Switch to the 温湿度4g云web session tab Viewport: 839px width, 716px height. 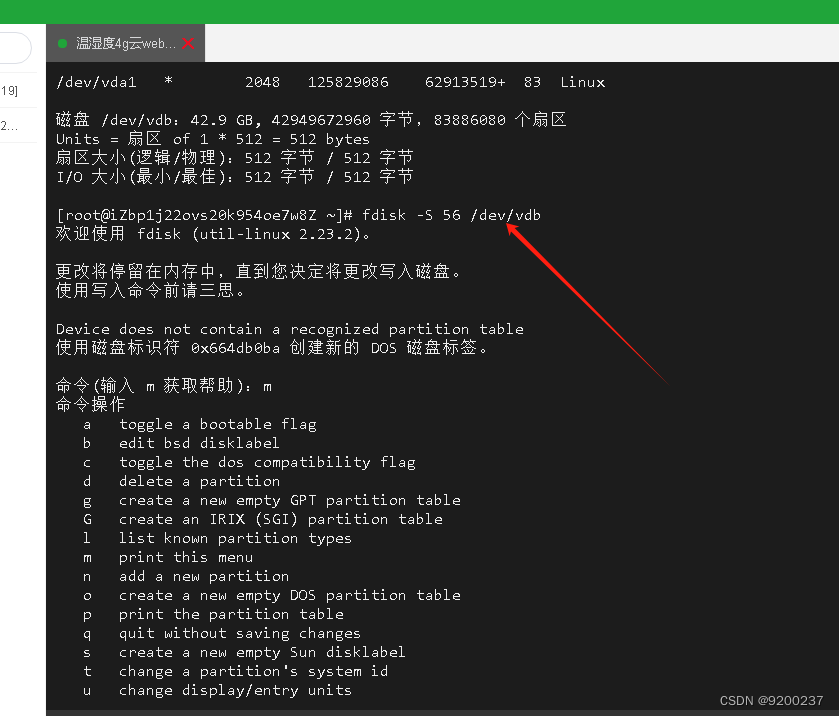click(x=125, y=43)
